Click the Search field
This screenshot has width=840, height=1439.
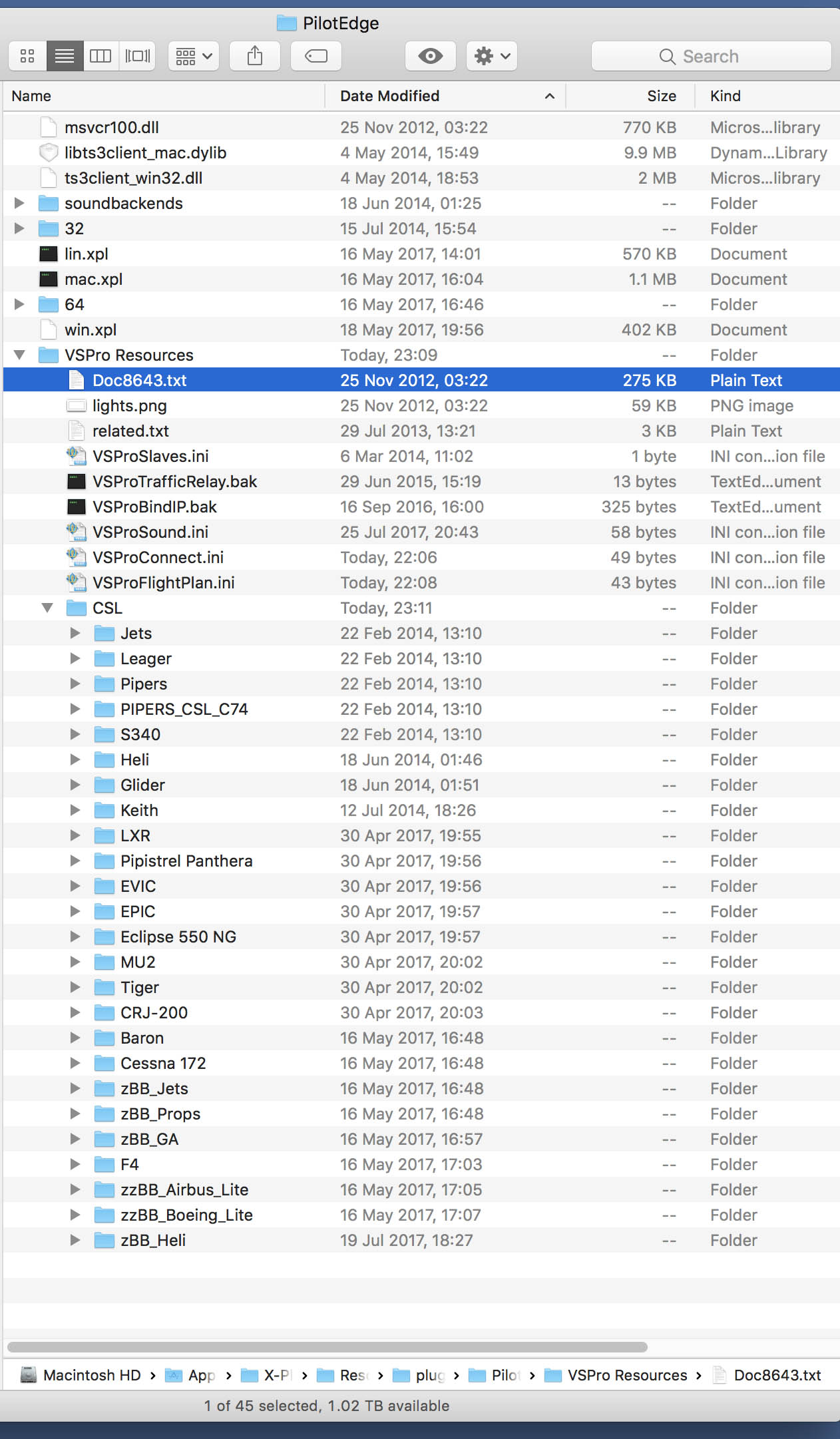(x=711, y=56)
